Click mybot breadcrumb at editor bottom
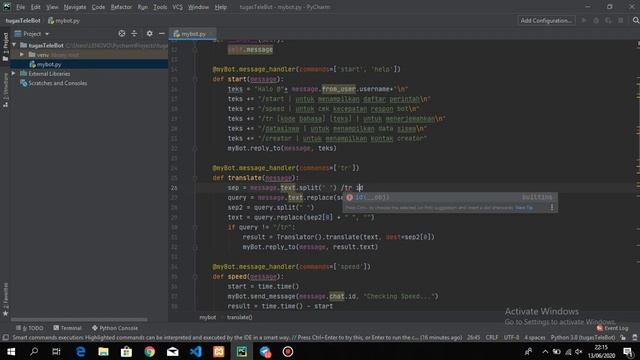 pos(208,317)
